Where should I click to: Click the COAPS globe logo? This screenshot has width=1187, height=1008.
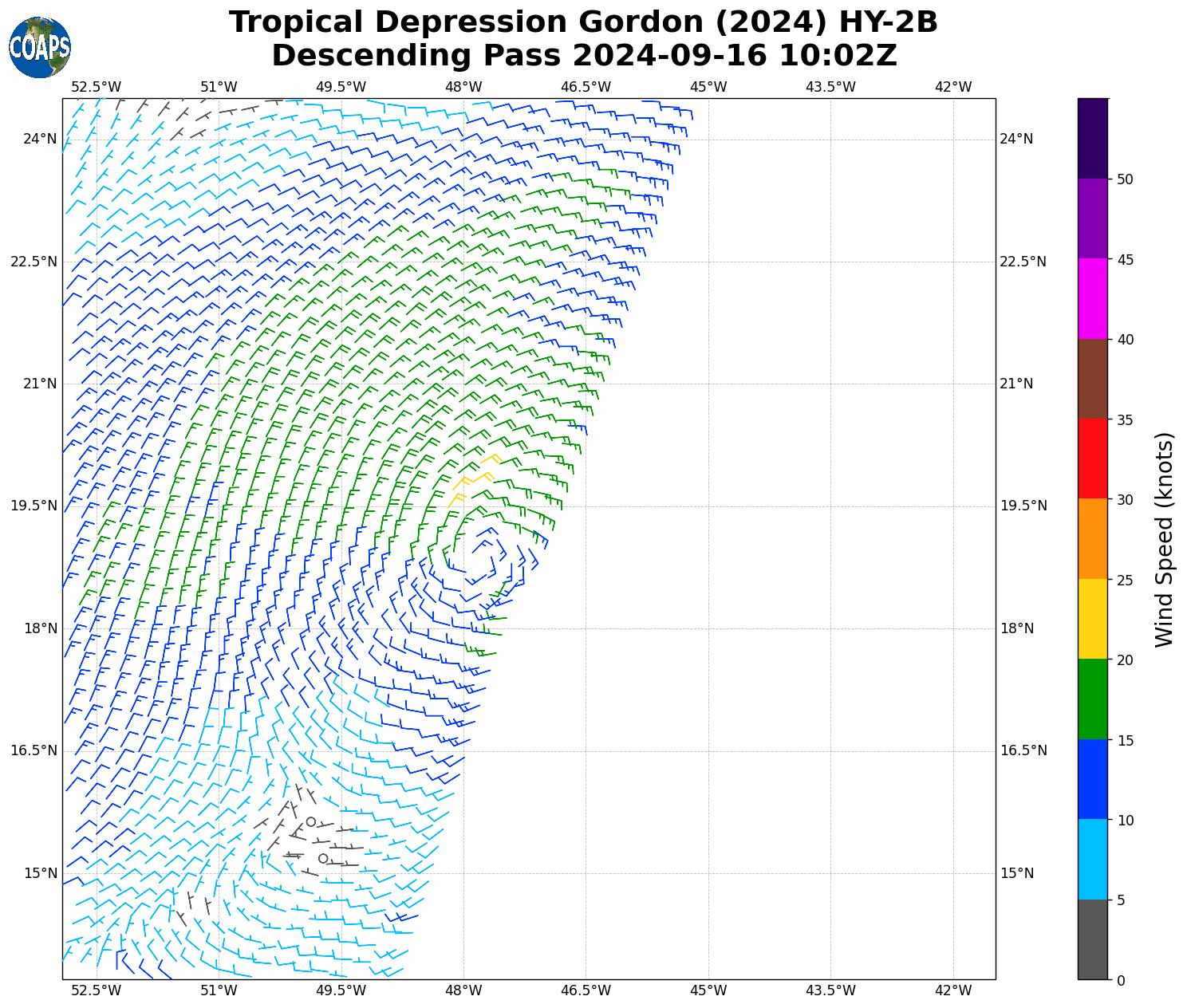click(40, 47)
